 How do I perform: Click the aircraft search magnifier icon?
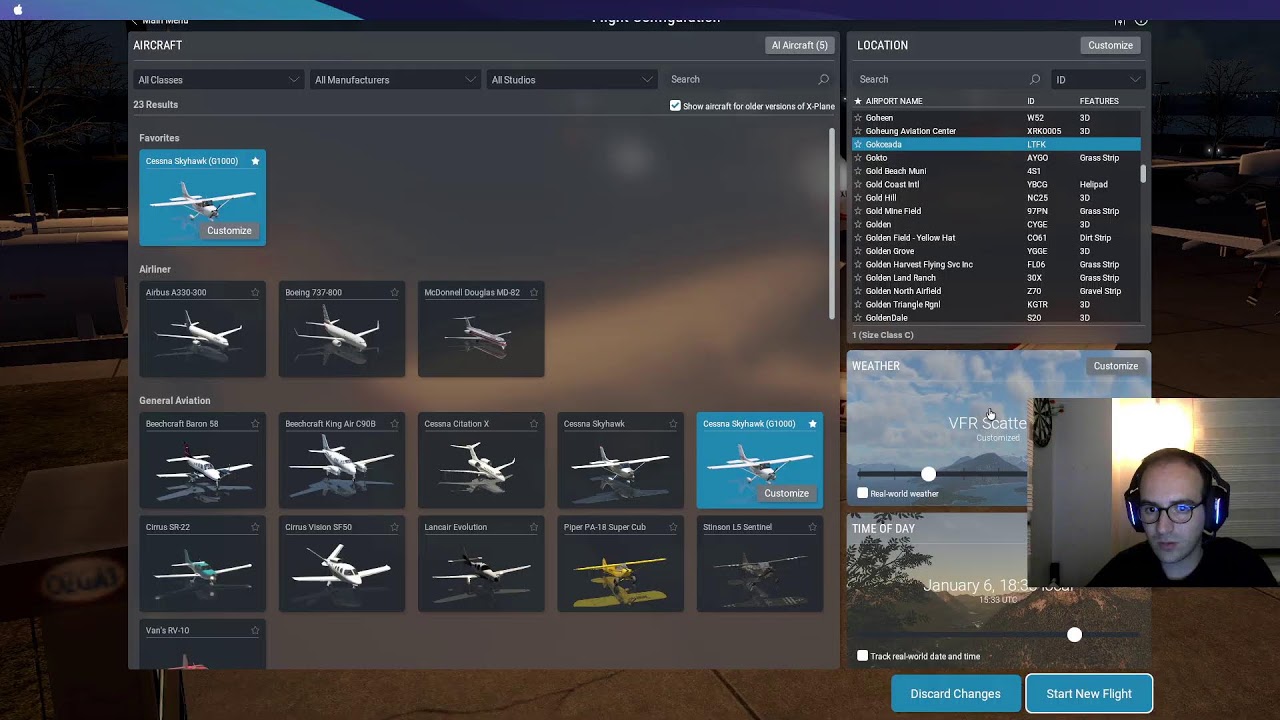coord(824,80)
